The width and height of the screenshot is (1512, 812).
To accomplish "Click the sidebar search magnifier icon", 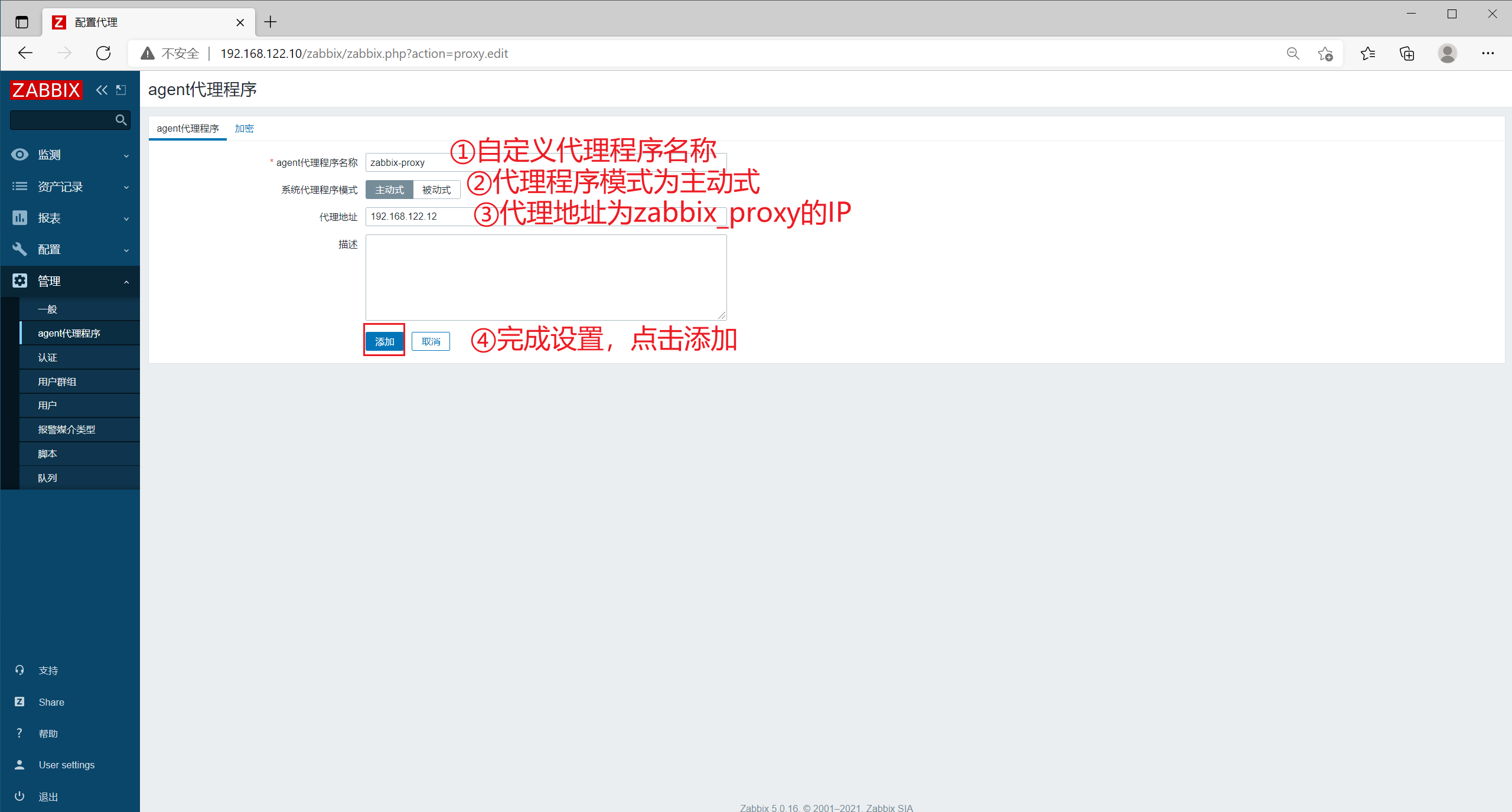I will click(121, 120).
